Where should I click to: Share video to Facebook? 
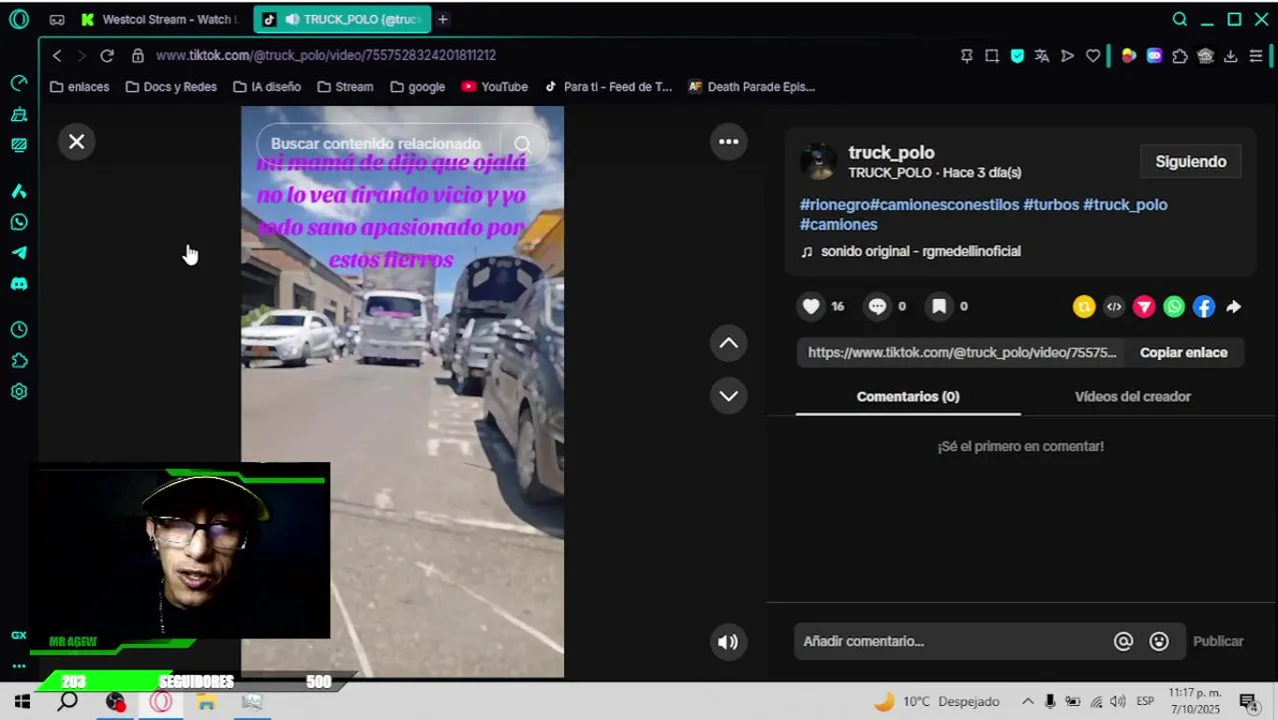(x=1204, y=307)
